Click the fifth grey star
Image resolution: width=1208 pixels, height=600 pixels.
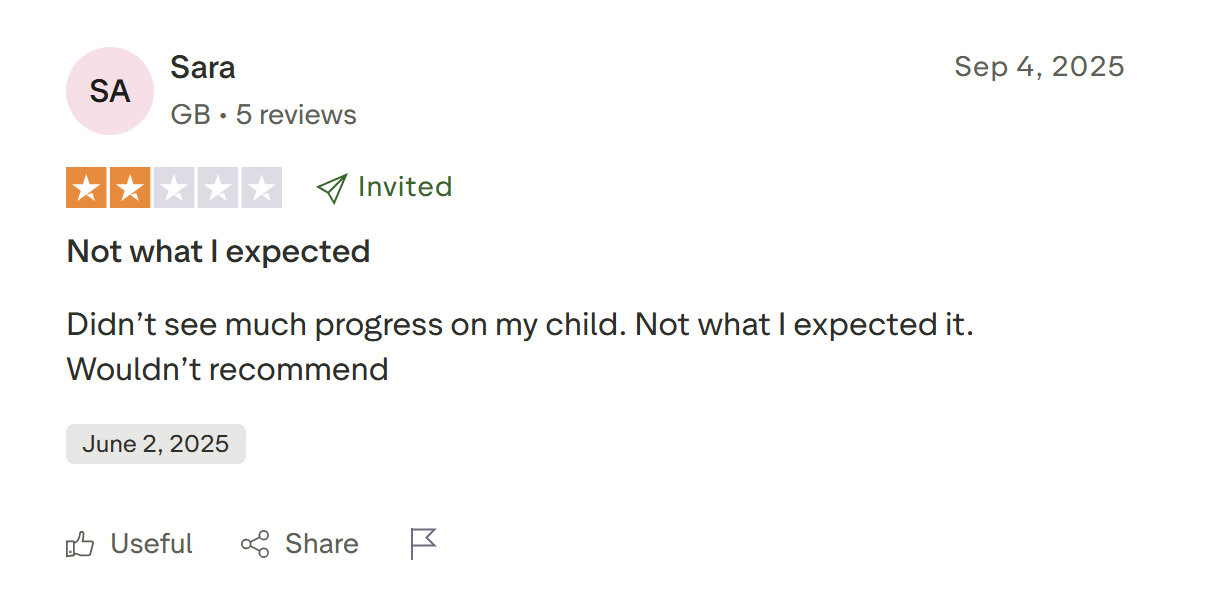[x=261, y=188]
